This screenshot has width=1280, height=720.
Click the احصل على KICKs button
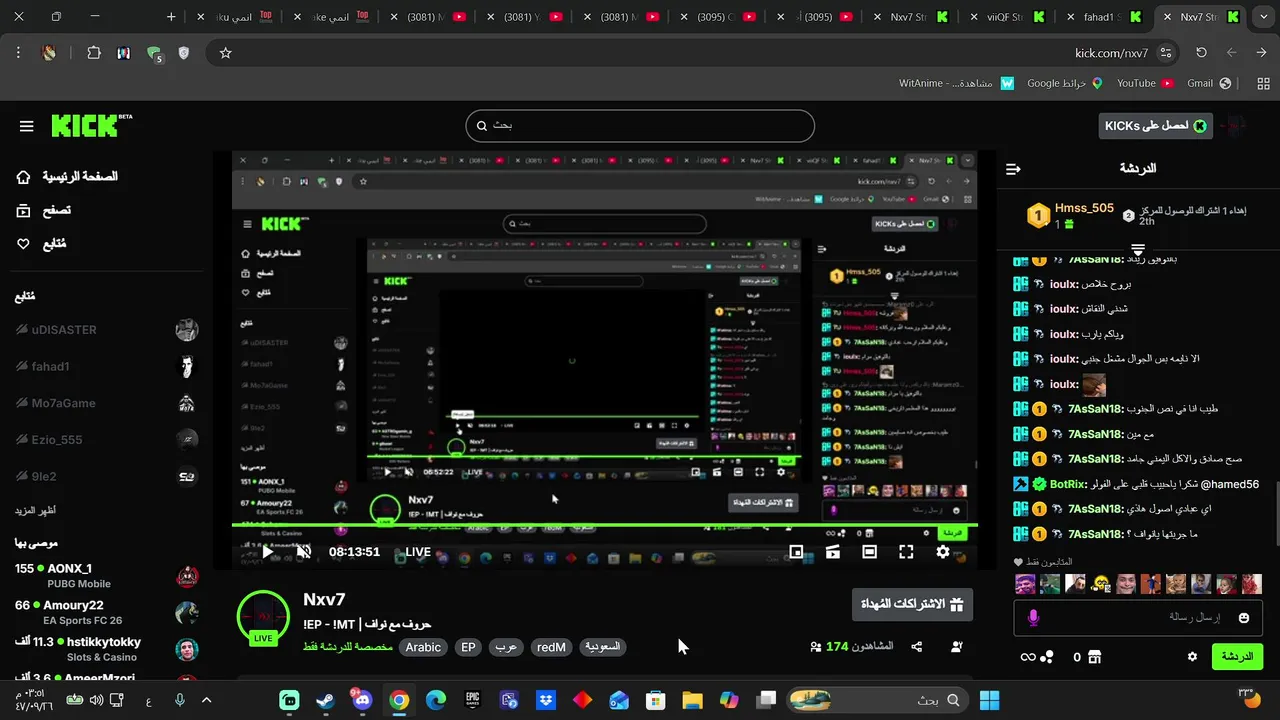pos(1155,126)
